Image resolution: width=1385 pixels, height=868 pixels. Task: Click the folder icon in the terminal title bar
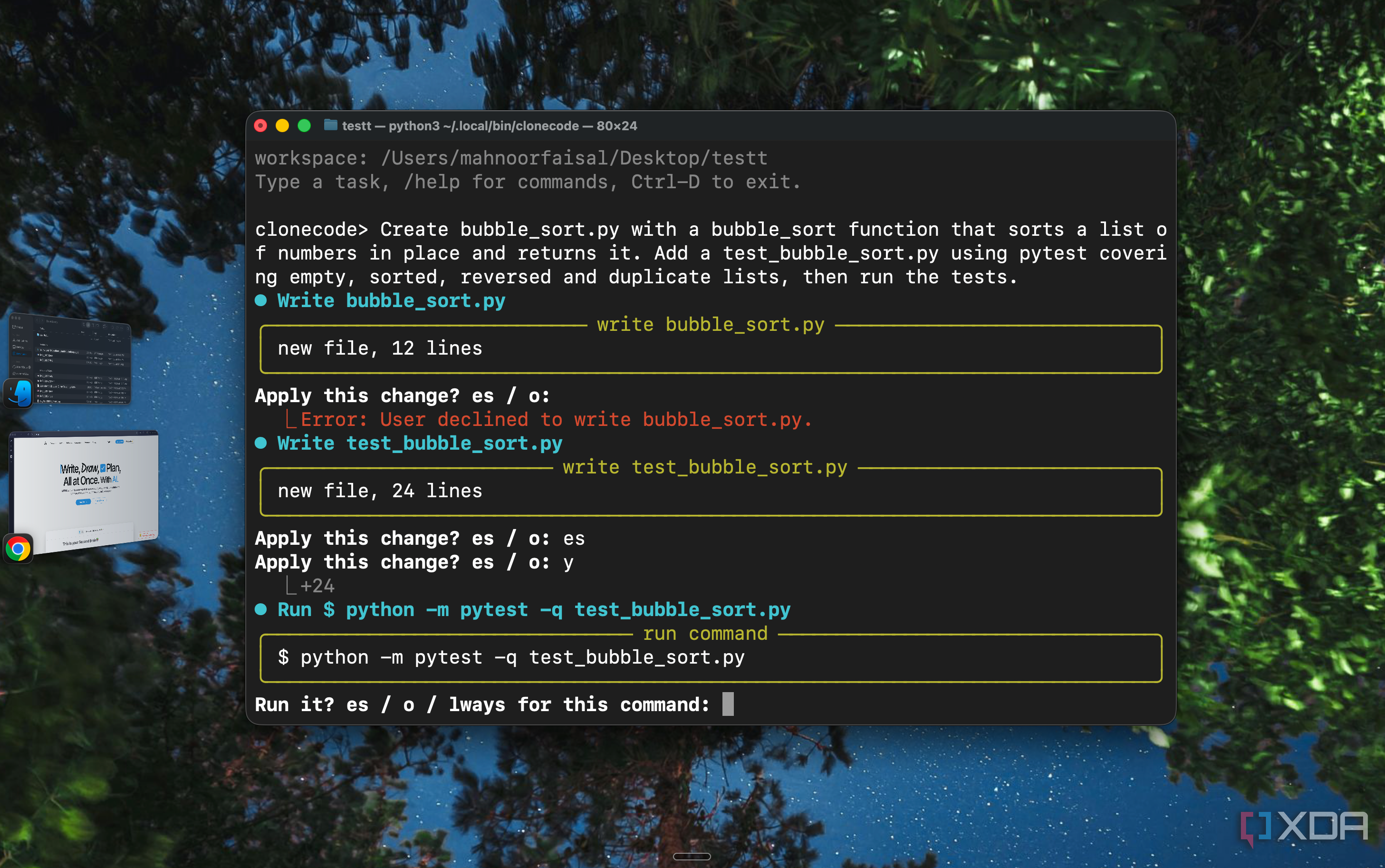coord(330,125)
